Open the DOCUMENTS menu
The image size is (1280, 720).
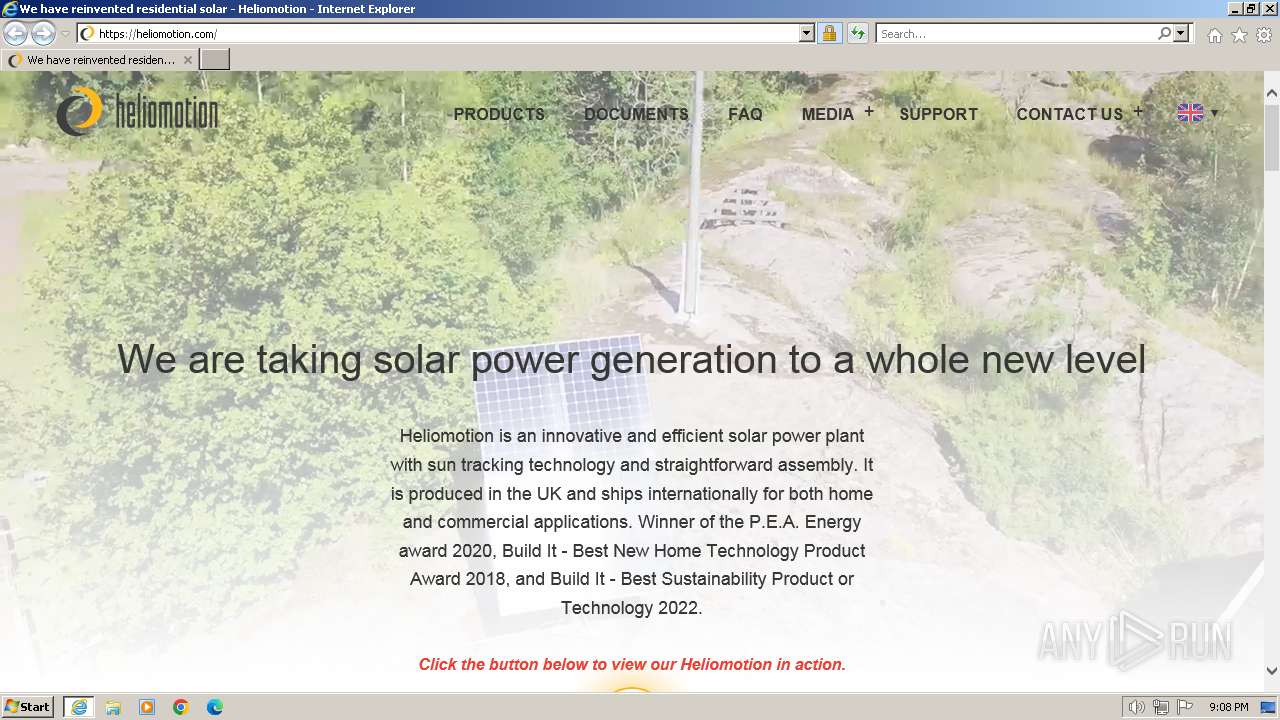pos(636,114)
